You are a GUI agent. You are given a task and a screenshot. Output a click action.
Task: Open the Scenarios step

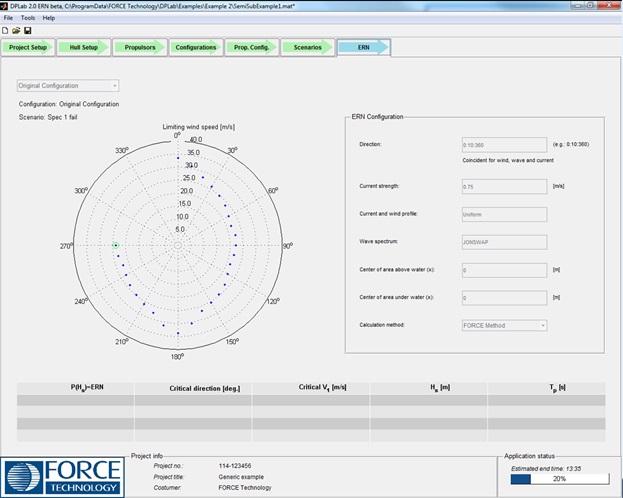[308, 47]
